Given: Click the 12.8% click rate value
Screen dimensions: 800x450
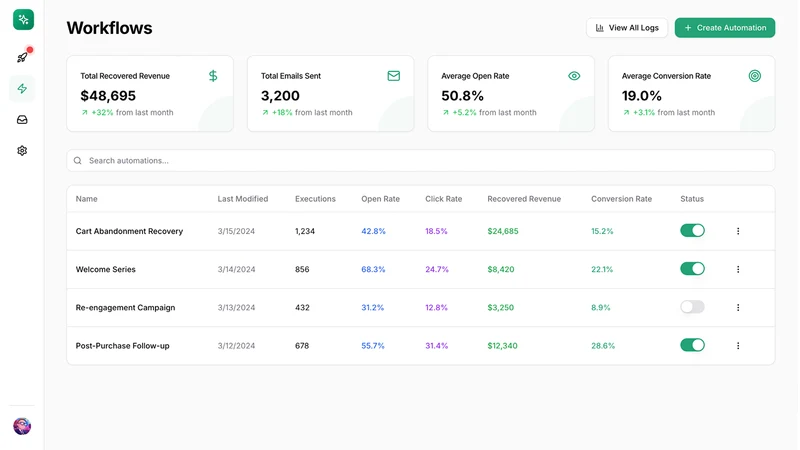Looking at the screenshot, I should (436, 308).
